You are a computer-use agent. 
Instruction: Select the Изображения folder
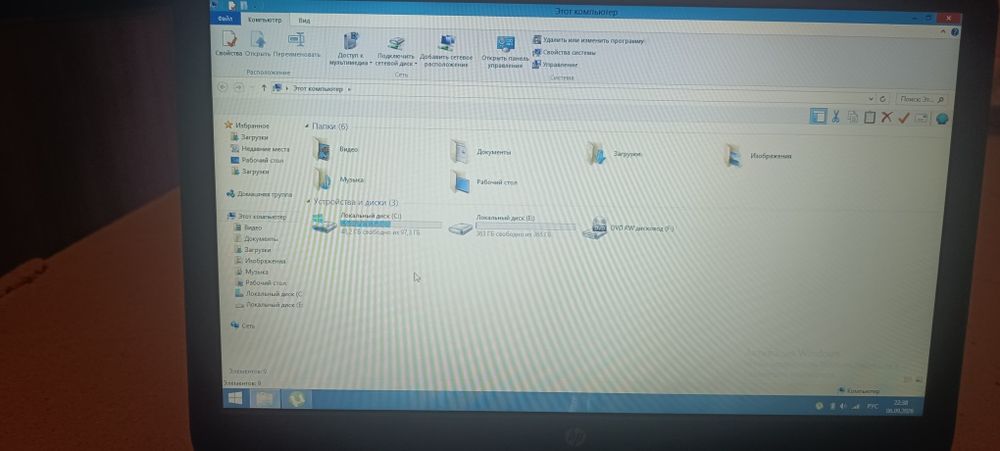click(x=759, y=156)
